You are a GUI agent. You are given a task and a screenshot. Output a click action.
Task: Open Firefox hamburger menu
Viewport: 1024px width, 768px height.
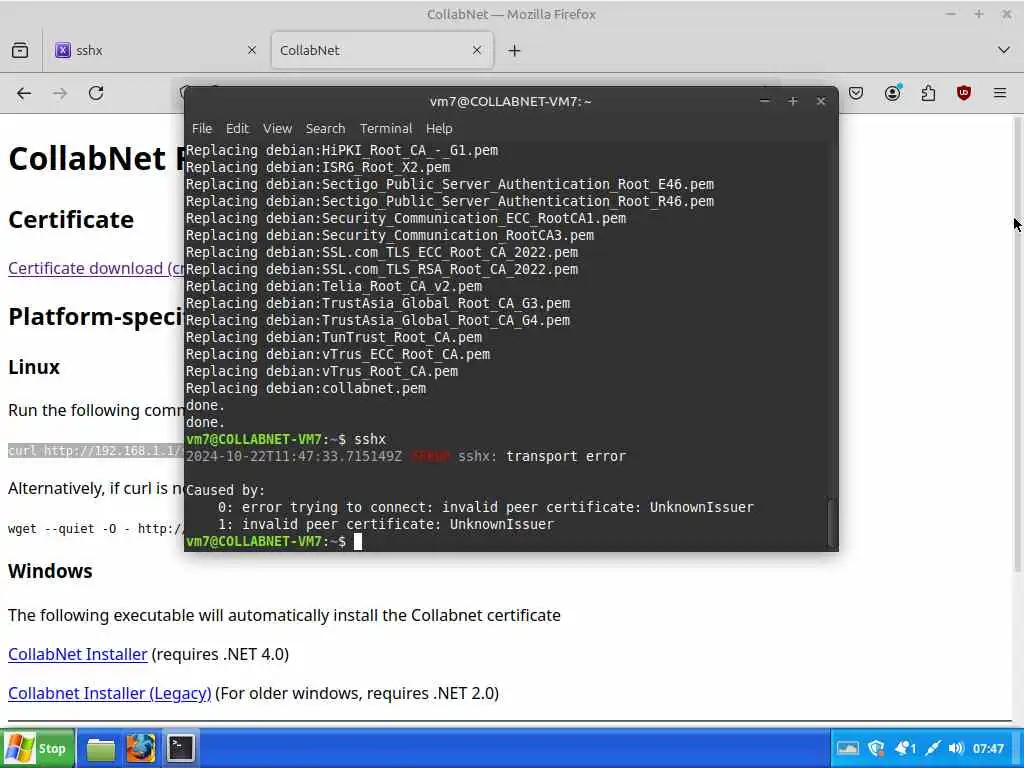pos(1000,93)
